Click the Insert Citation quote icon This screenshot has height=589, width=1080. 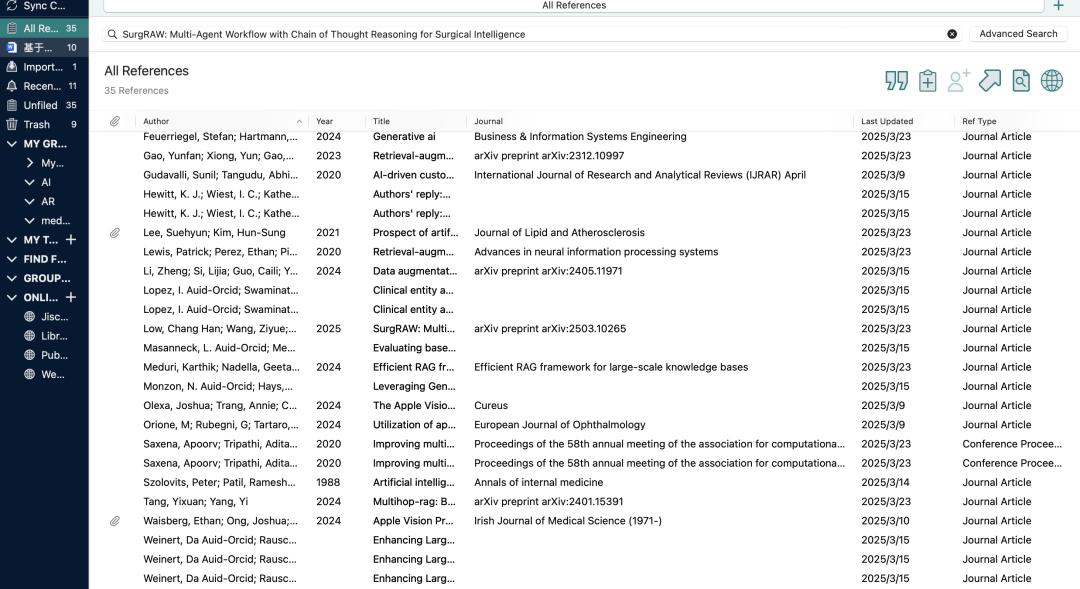point(896,81)
